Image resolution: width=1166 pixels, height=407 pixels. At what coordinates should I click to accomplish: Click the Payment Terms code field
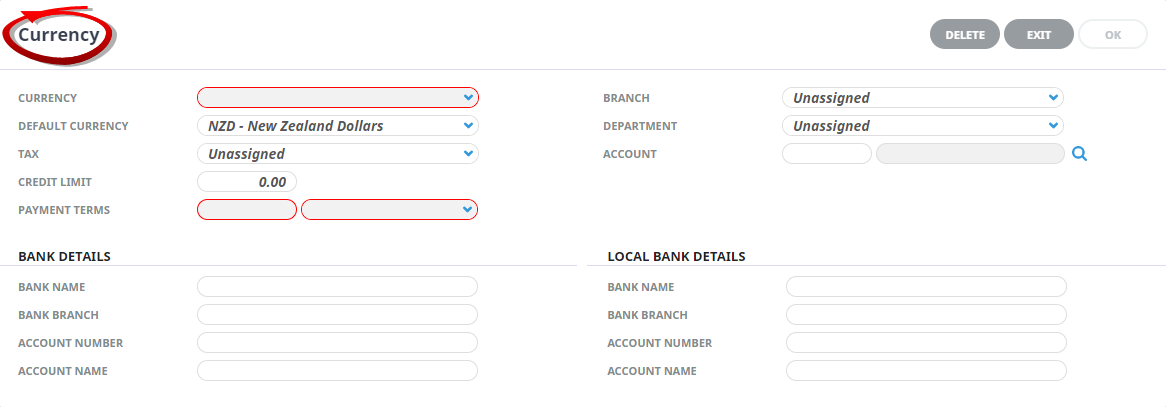[247, 210]
